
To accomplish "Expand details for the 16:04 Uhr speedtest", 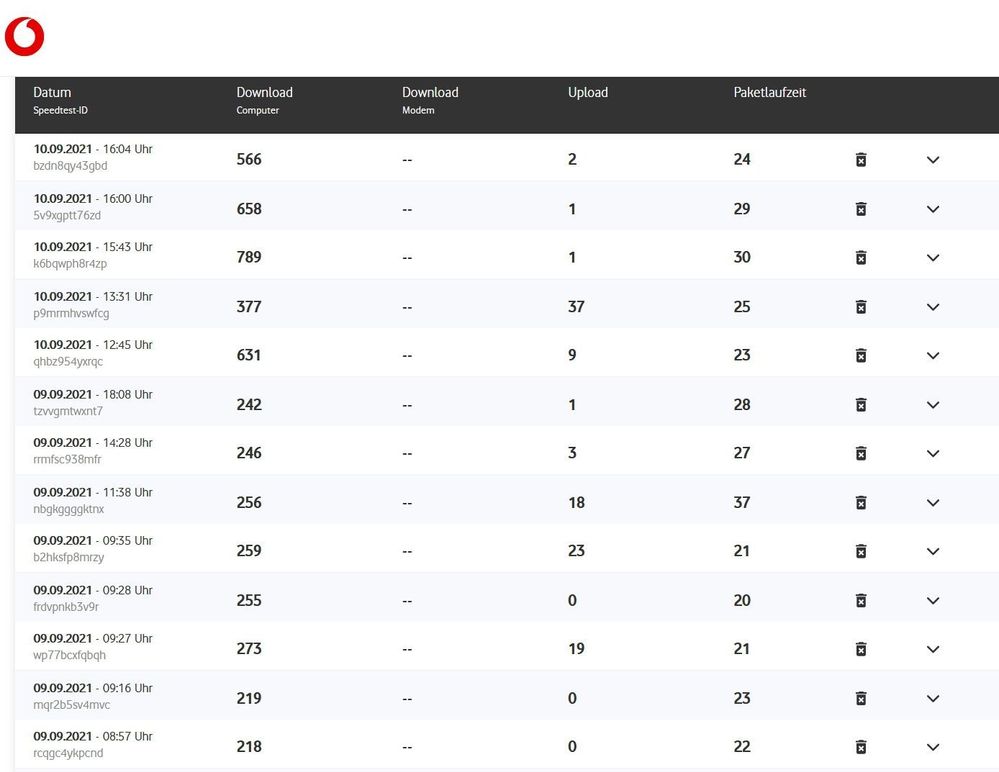I will tap(933, 160).
